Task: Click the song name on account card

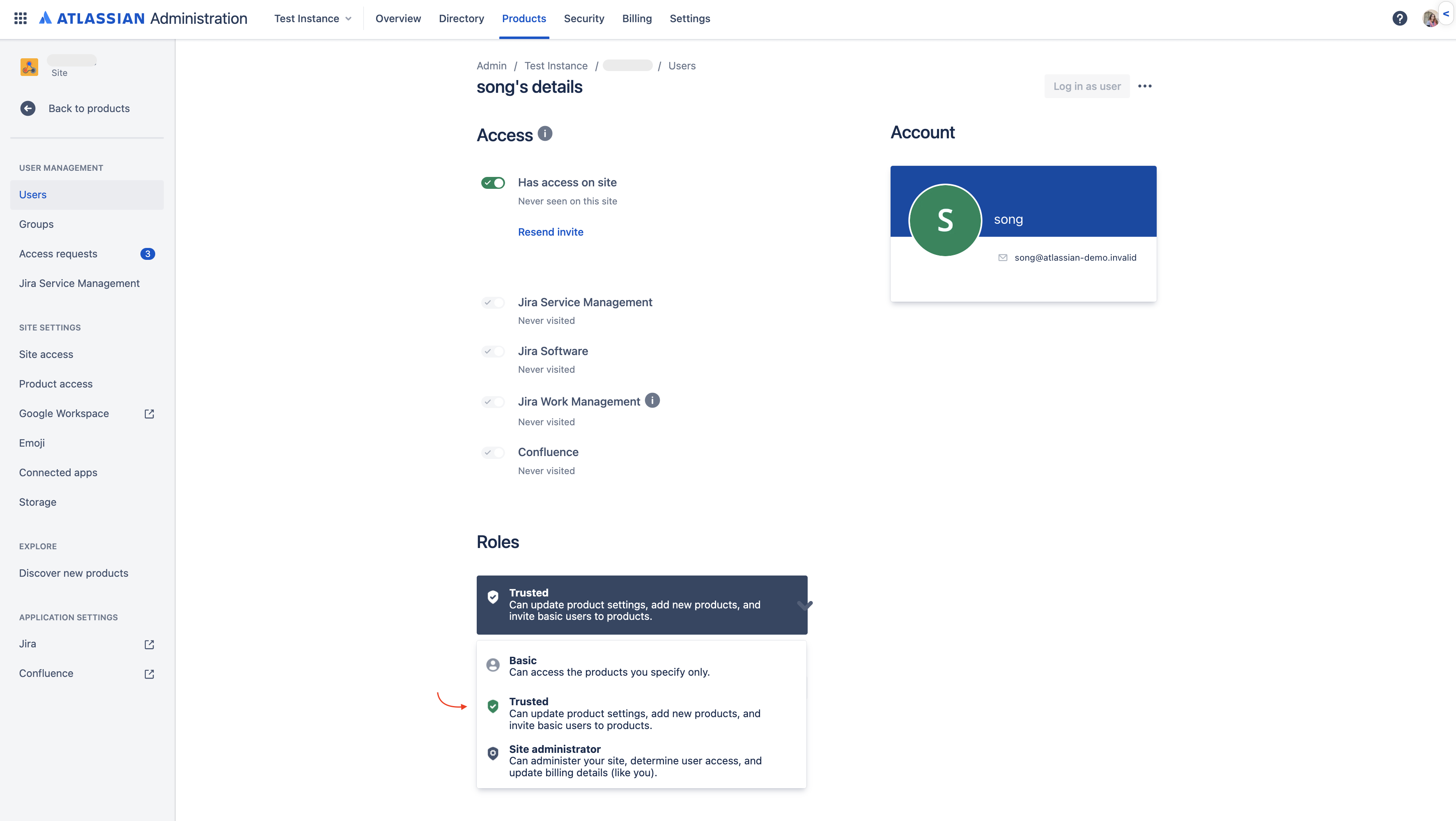Action: (1008, 219)
